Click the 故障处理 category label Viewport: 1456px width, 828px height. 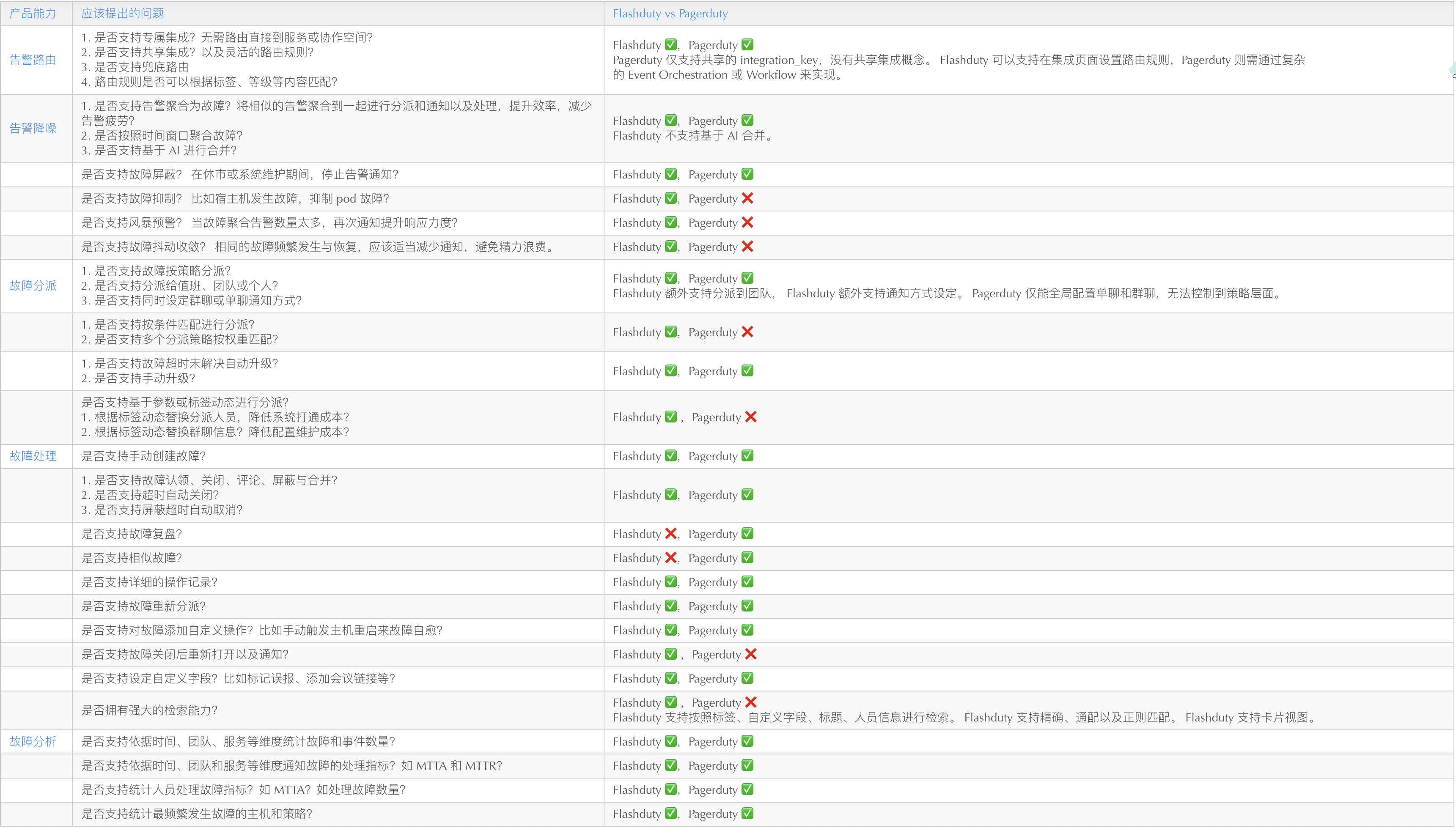click(33, 456)
